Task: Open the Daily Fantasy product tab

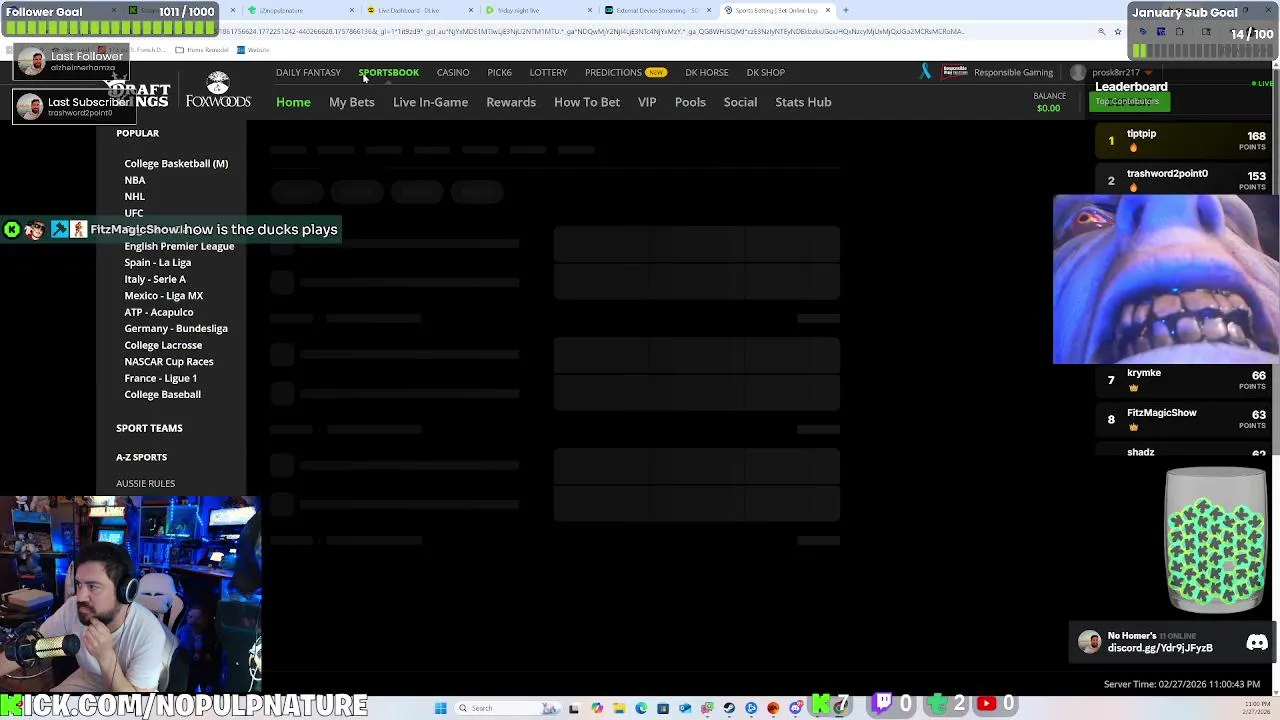Action: (308, 72)
